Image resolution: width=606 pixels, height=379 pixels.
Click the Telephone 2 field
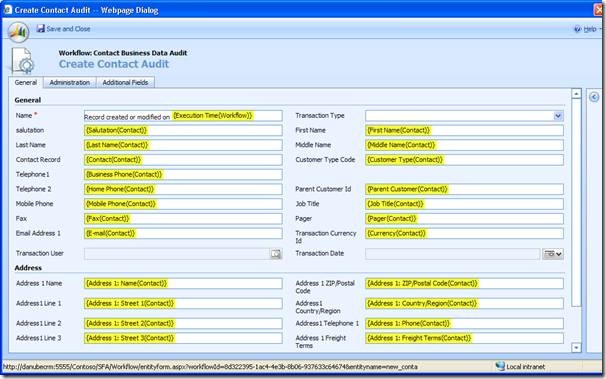pos(183,189)
